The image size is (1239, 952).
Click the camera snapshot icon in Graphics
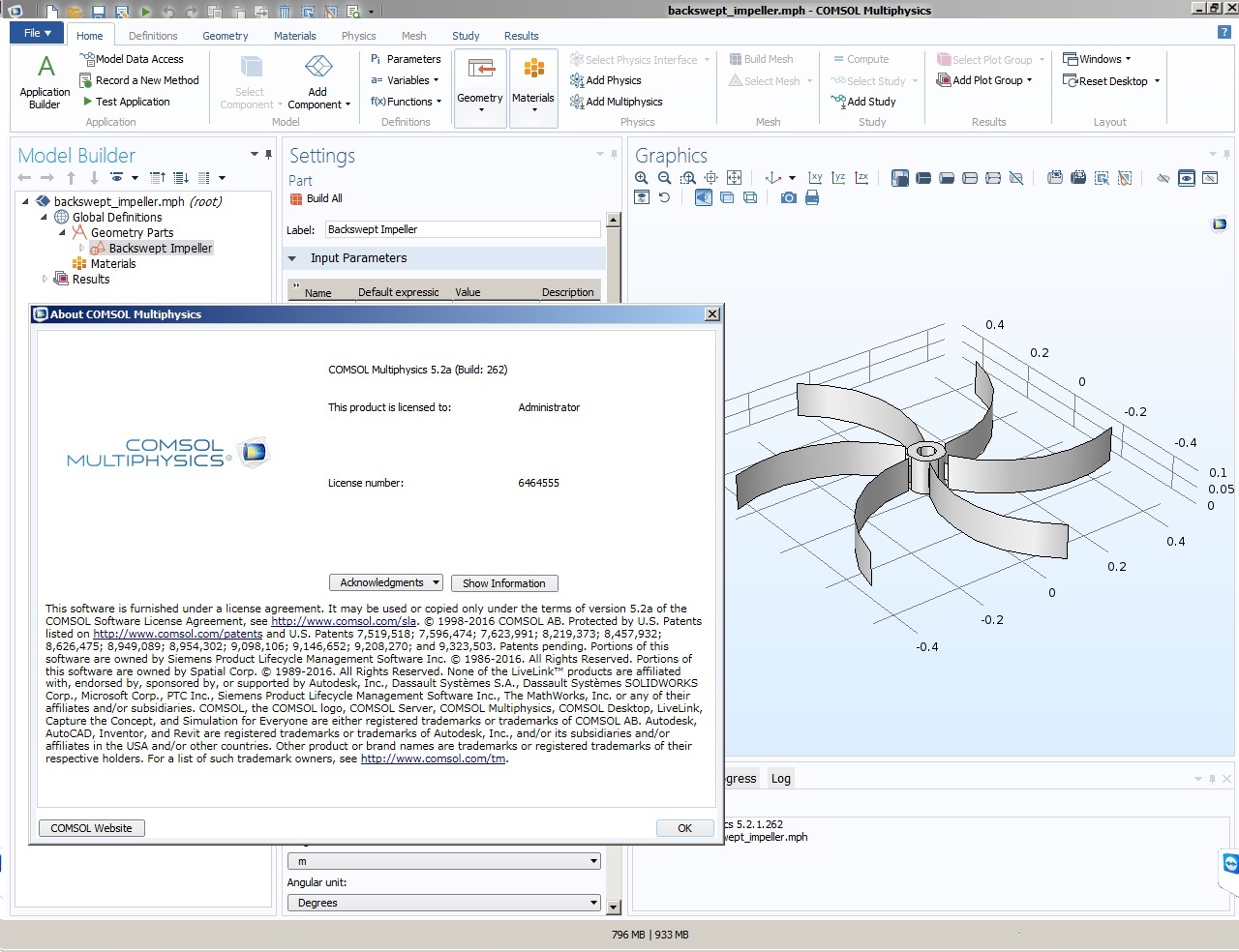tap(789, 197)
